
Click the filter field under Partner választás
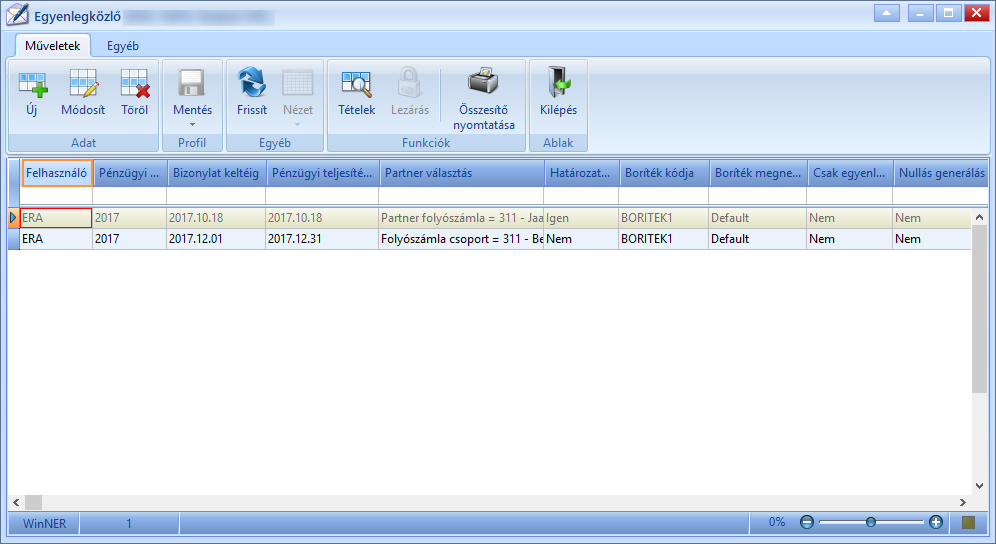pyautogui.click(x=461, y=196)
